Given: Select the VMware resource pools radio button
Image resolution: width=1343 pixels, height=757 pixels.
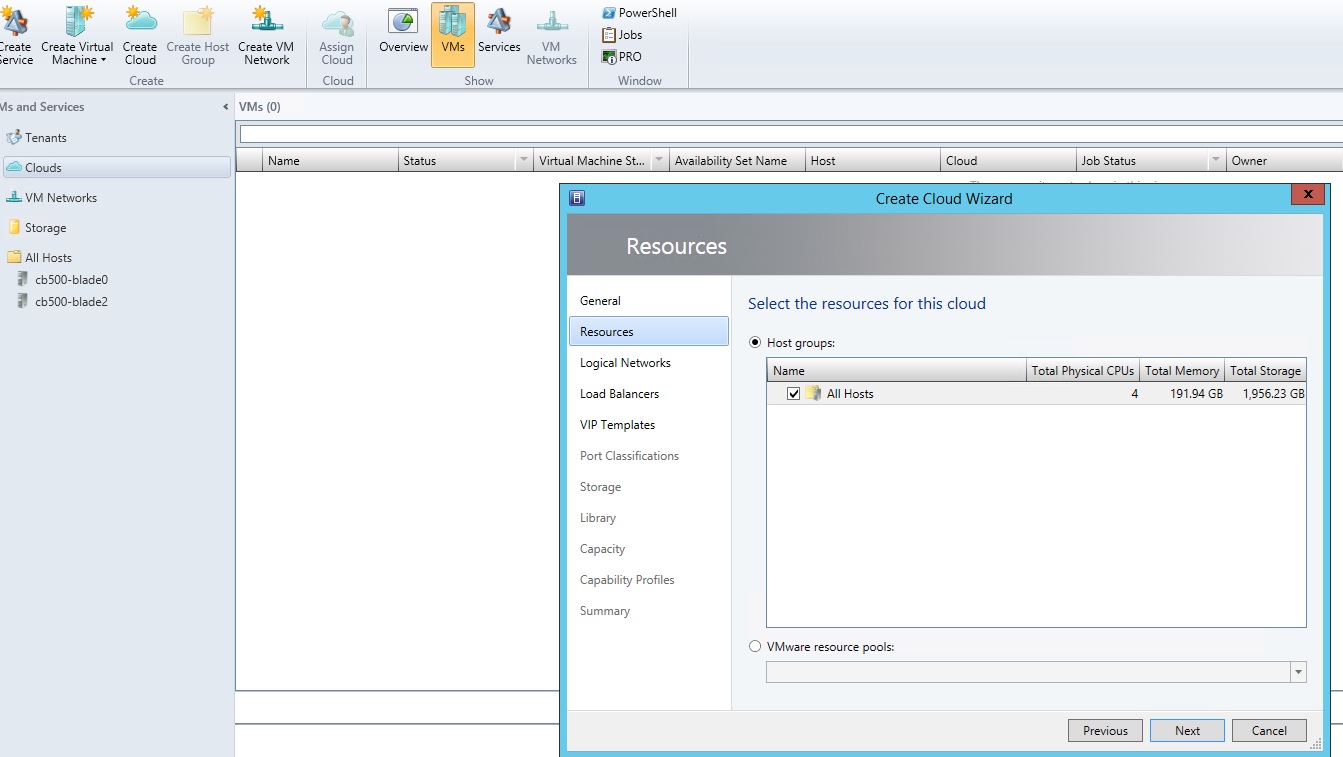Looking at the screenshot, I should tap(755, 647).
